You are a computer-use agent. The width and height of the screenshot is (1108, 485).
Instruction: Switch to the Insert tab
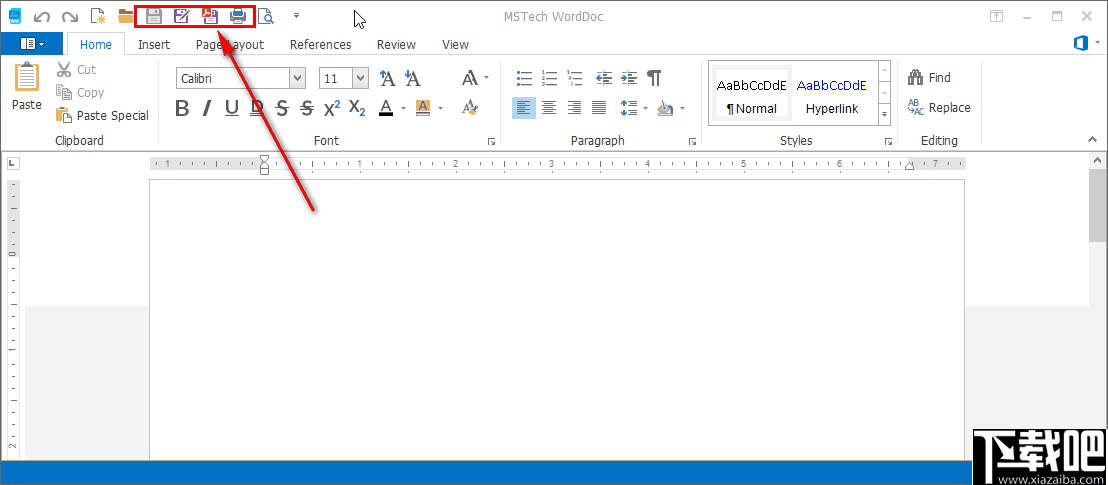pos(154,45)
